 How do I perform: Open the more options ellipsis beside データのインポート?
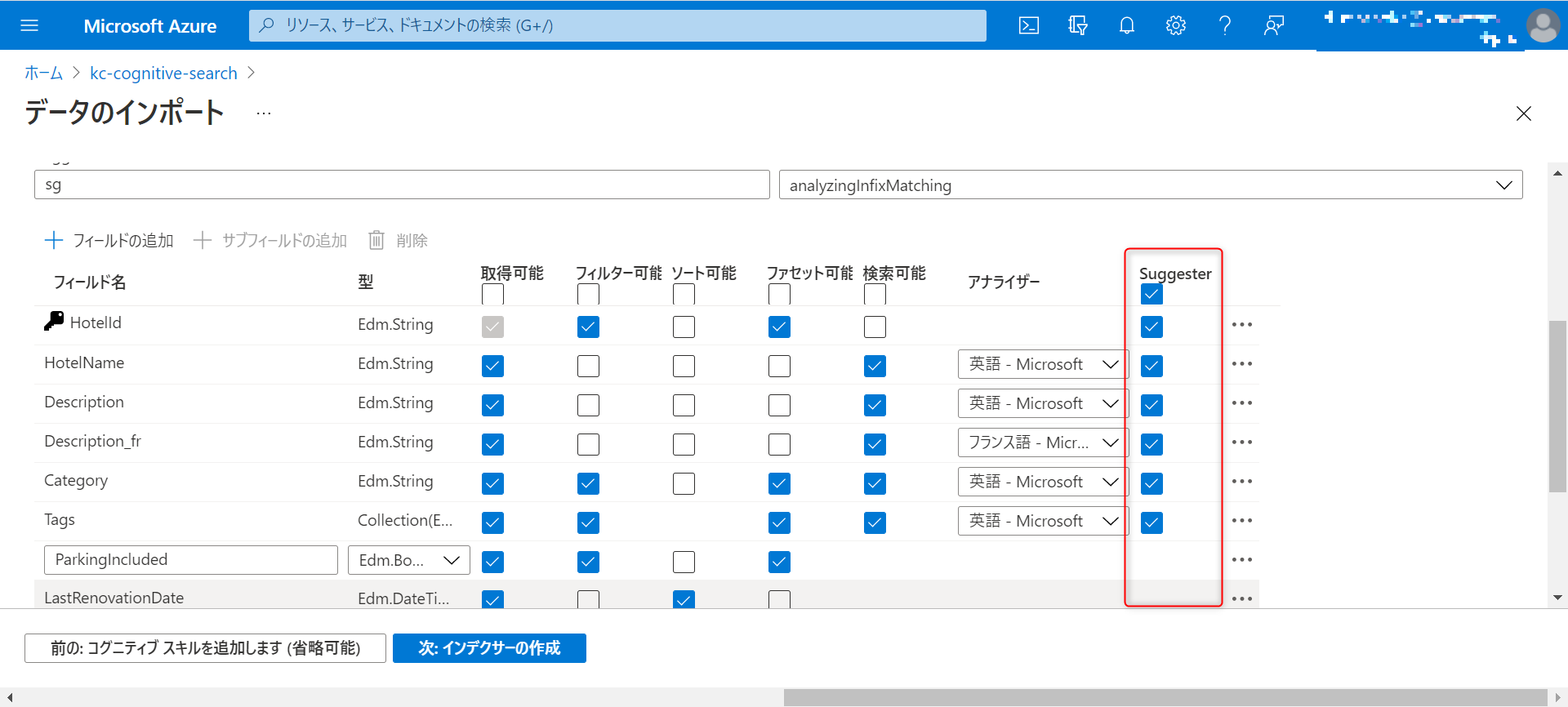pyautogui.click(x=263, y=113)
